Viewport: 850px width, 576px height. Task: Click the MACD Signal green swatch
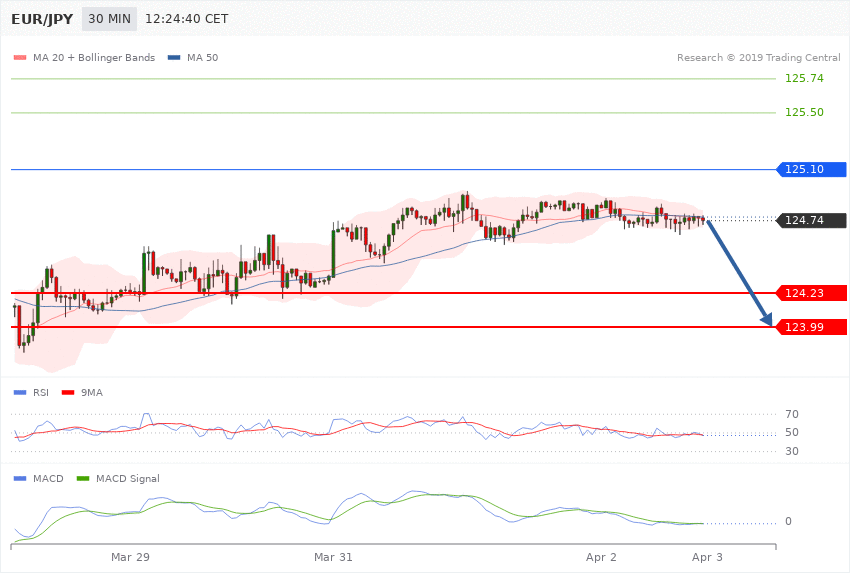(x=83, y=478)
